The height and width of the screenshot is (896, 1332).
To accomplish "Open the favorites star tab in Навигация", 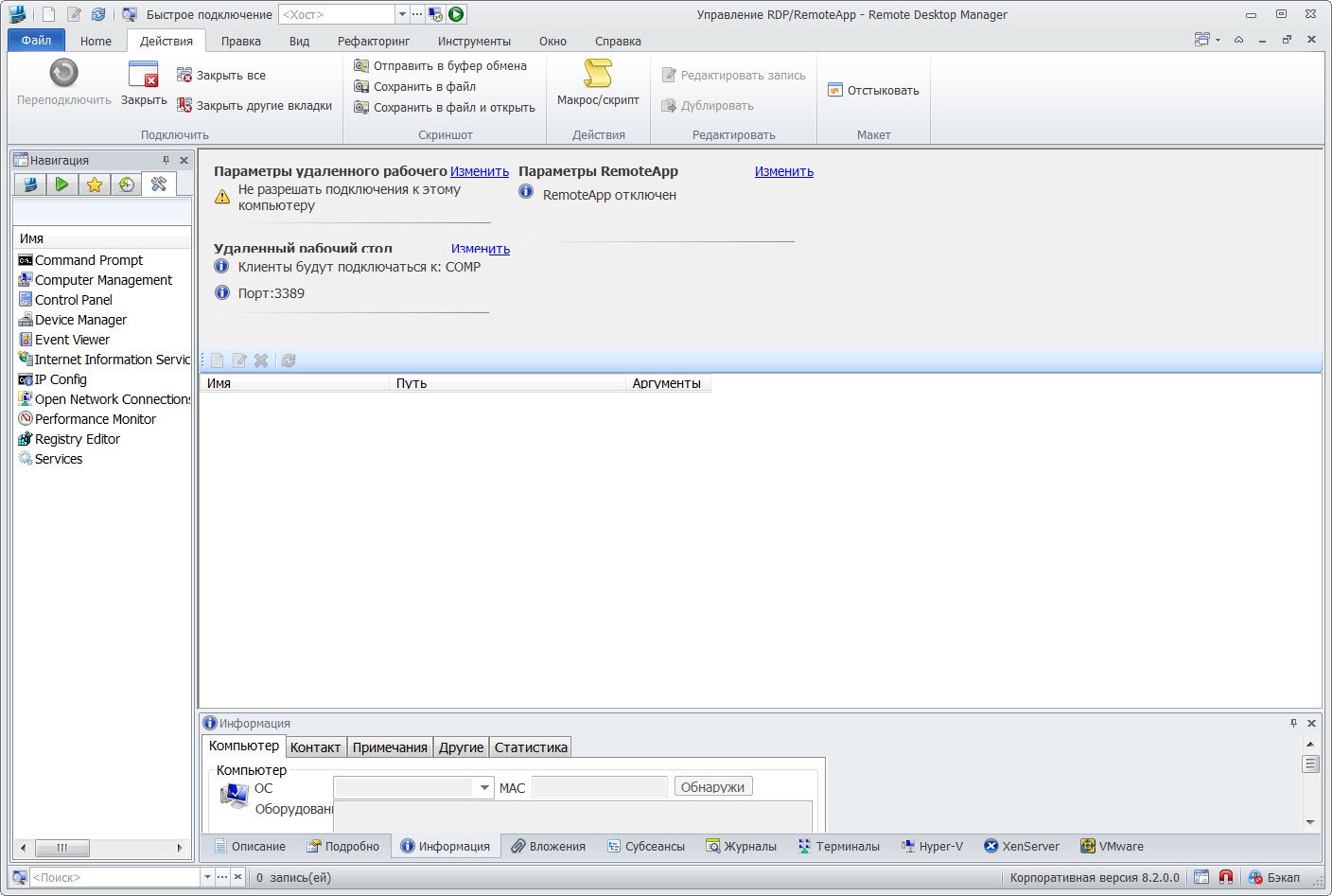I will [x=94, y=184].
